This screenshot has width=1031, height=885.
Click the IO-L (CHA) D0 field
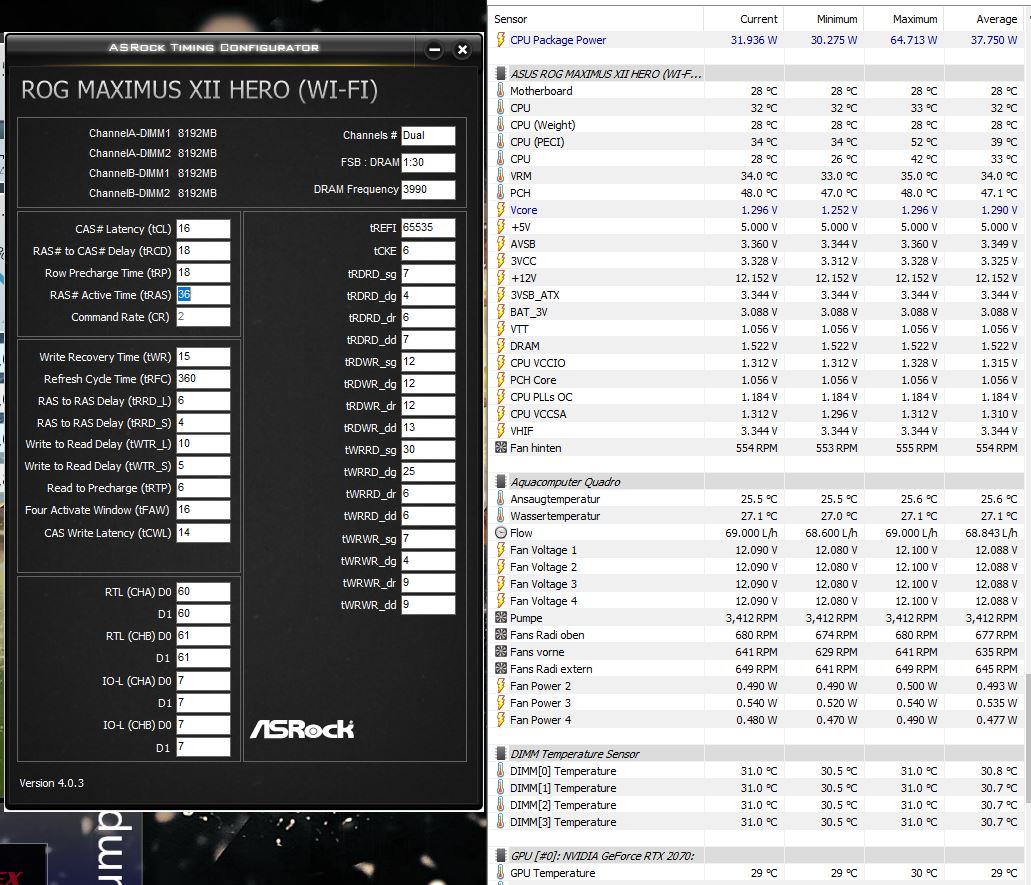coord(203,681)
